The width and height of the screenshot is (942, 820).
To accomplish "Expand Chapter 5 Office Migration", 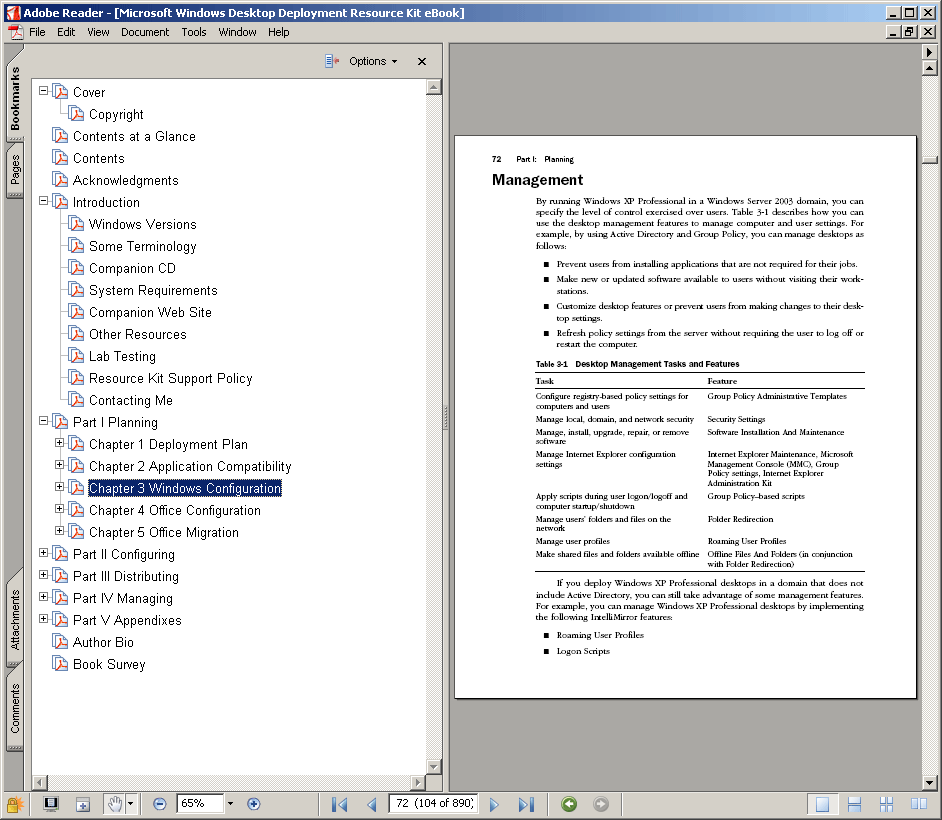I will [59, 531].
